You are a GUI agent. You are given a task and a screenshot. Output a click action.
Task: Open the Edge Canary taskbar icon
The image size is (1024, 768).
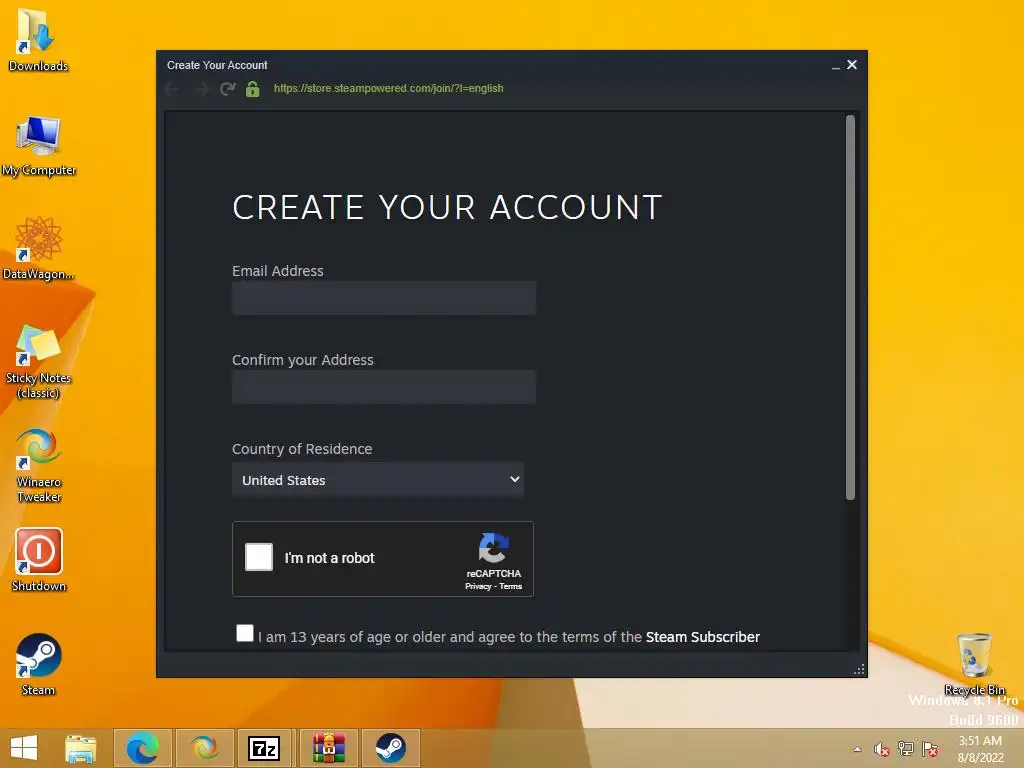tap(204, 748)
